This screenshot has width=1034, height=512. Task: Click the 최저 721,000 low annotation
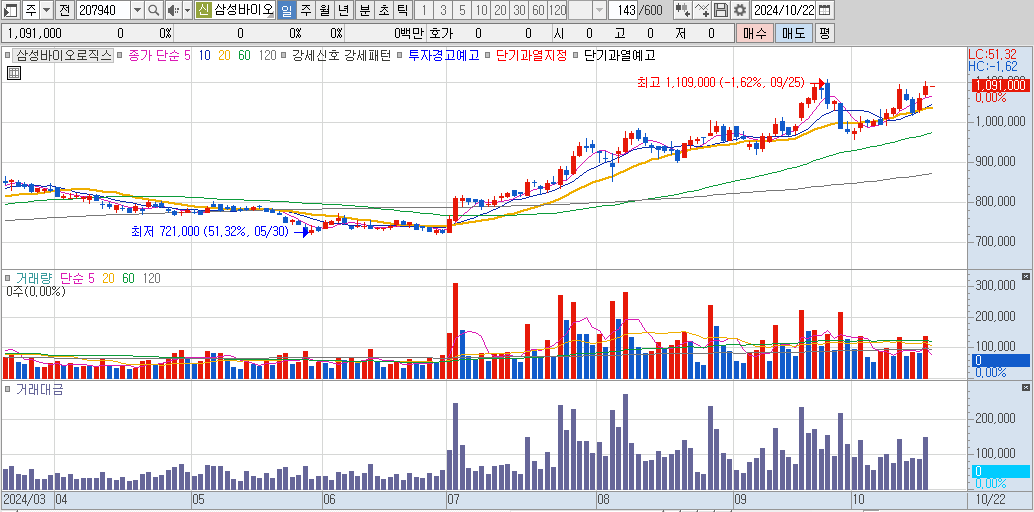pos(210,232)
